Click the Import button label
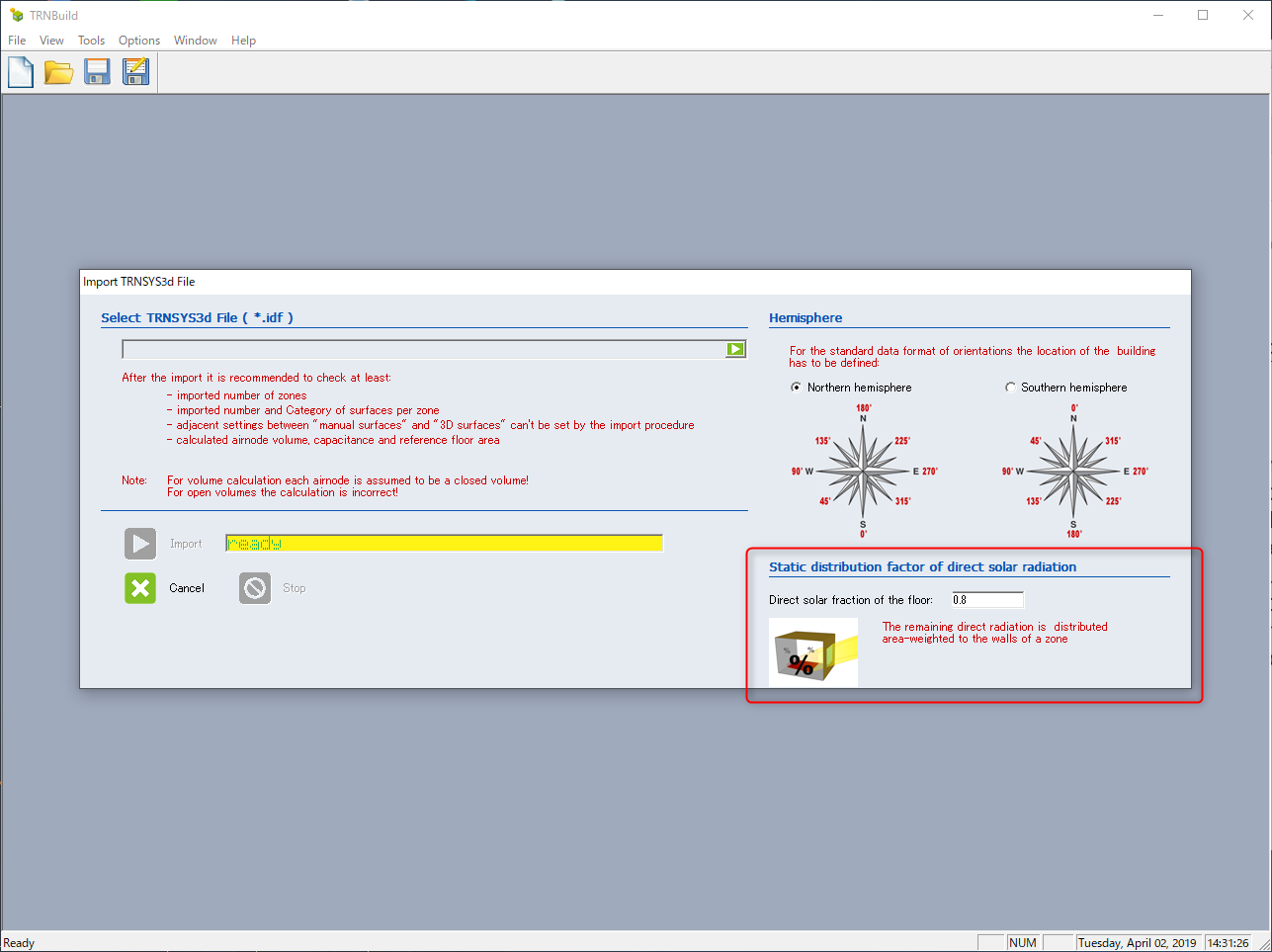Viewport: 1272px width, 952px height. (186, 544)
